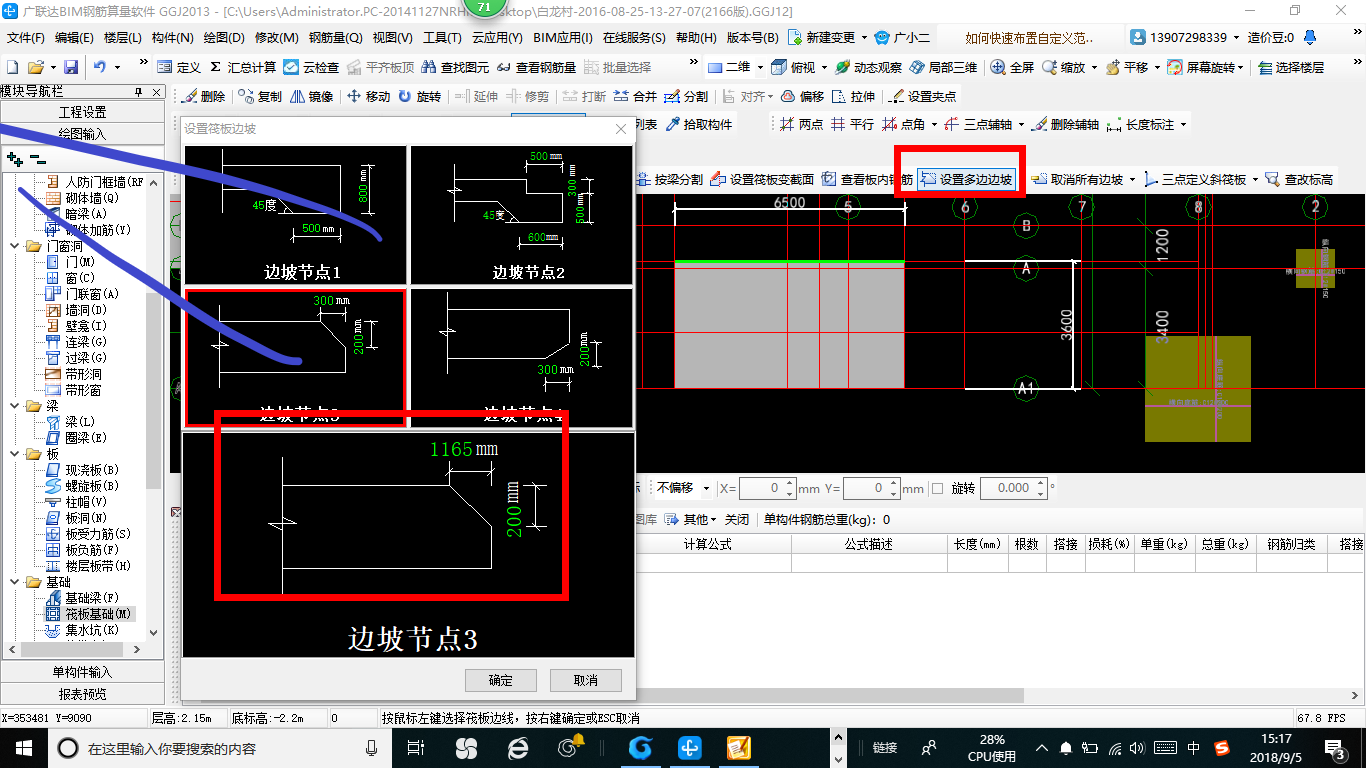Open the 构件(N) menu

(172, 38)
